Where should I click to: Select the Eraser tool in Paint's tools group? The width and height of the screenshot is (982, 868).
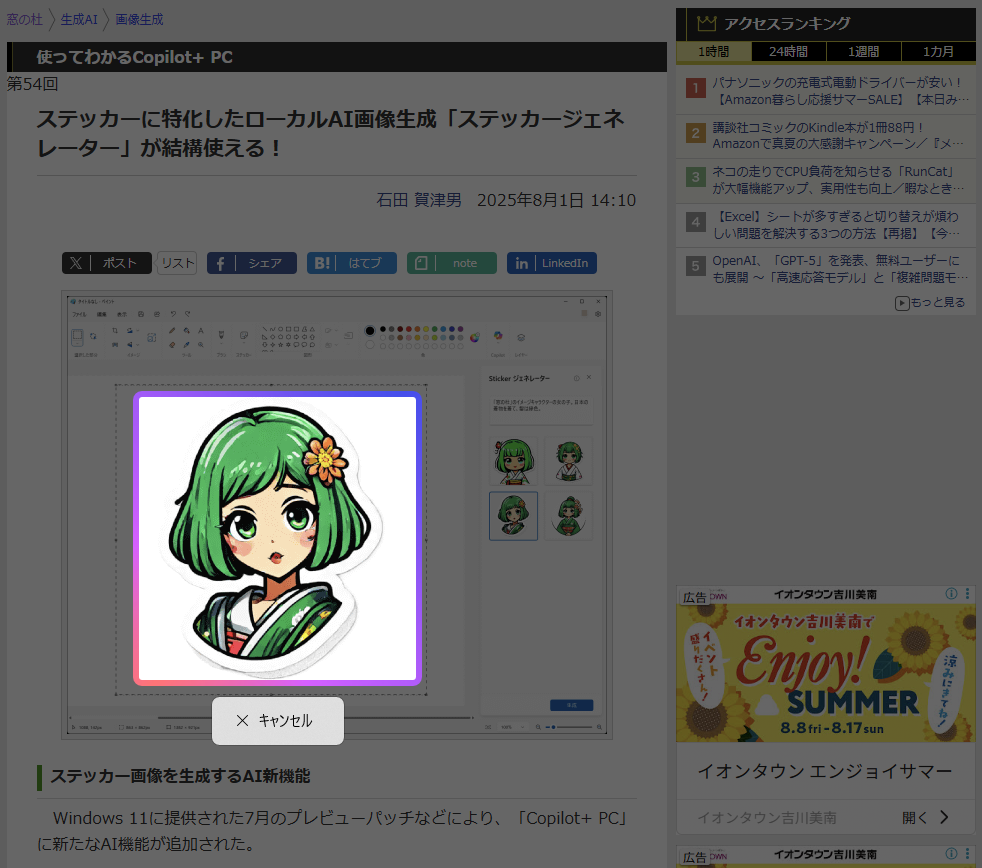[172, 343]
